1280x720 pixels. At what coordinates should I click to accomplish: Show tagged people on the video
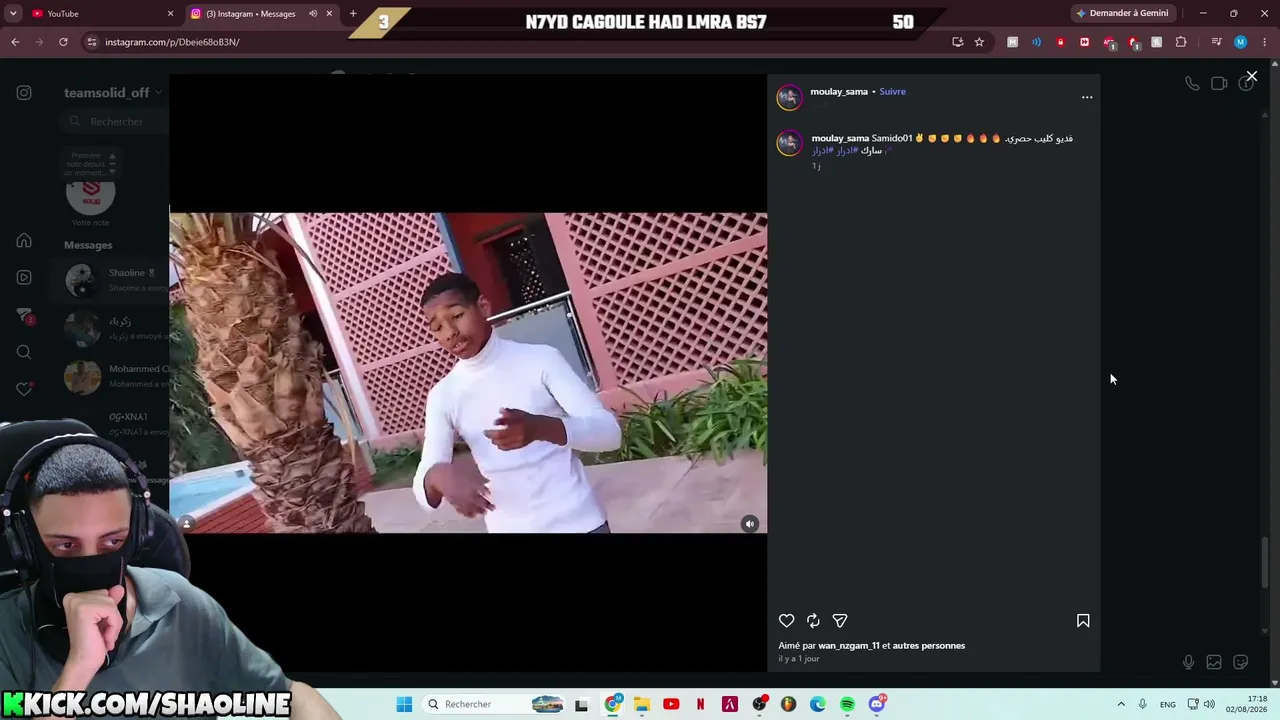pos(187,523)
